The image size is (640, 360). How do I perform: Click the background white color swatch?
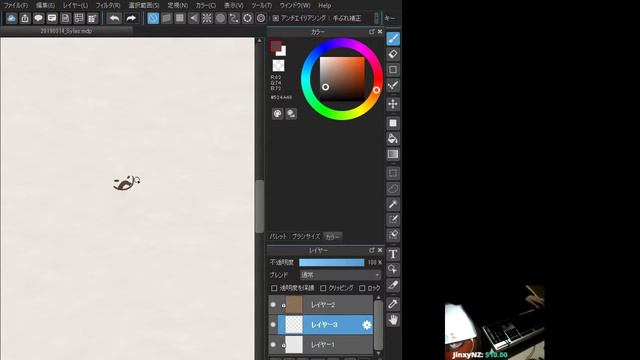point(282,52)
